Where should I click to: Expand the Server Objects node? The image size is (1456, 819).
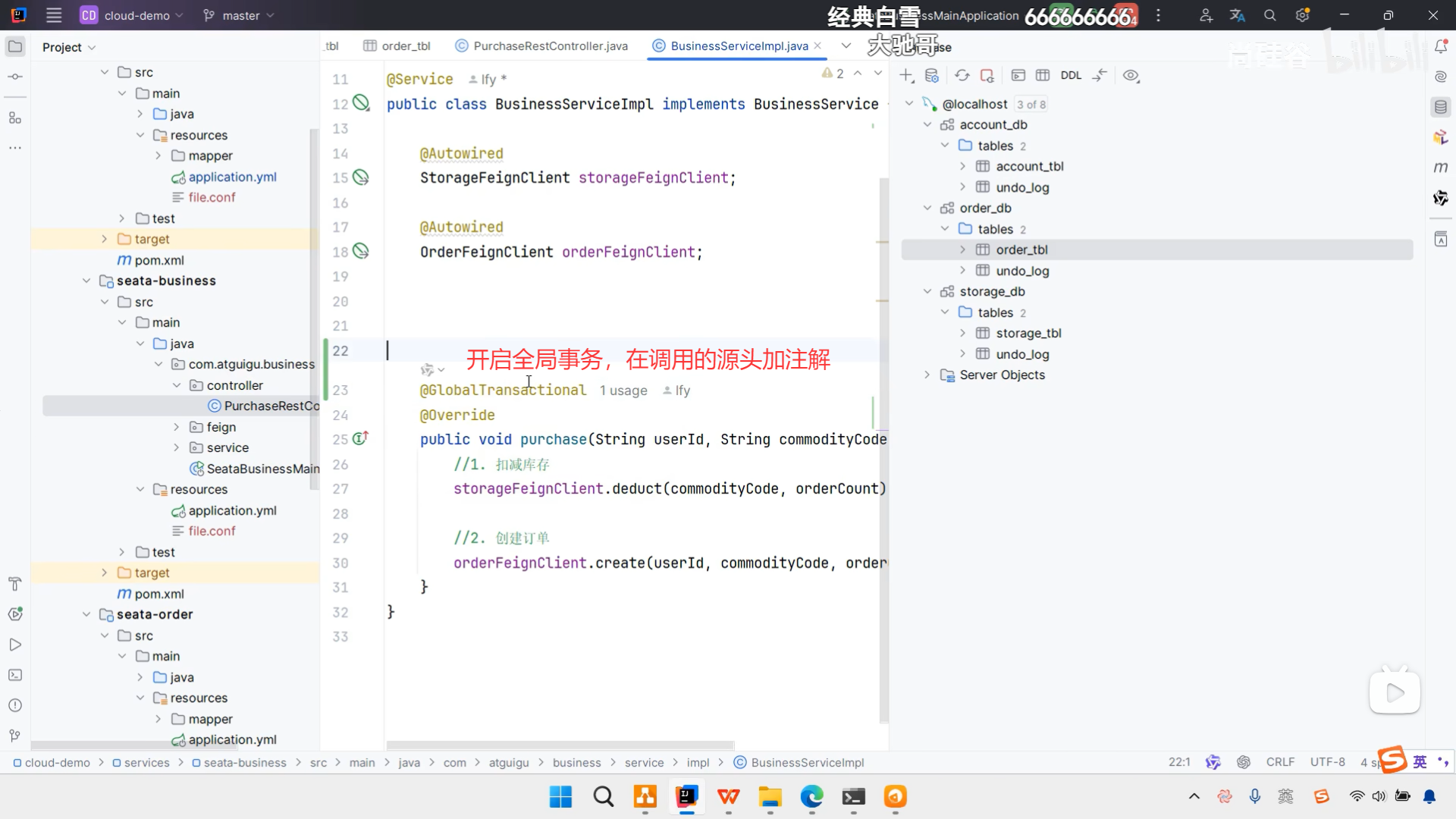[927, 375]
